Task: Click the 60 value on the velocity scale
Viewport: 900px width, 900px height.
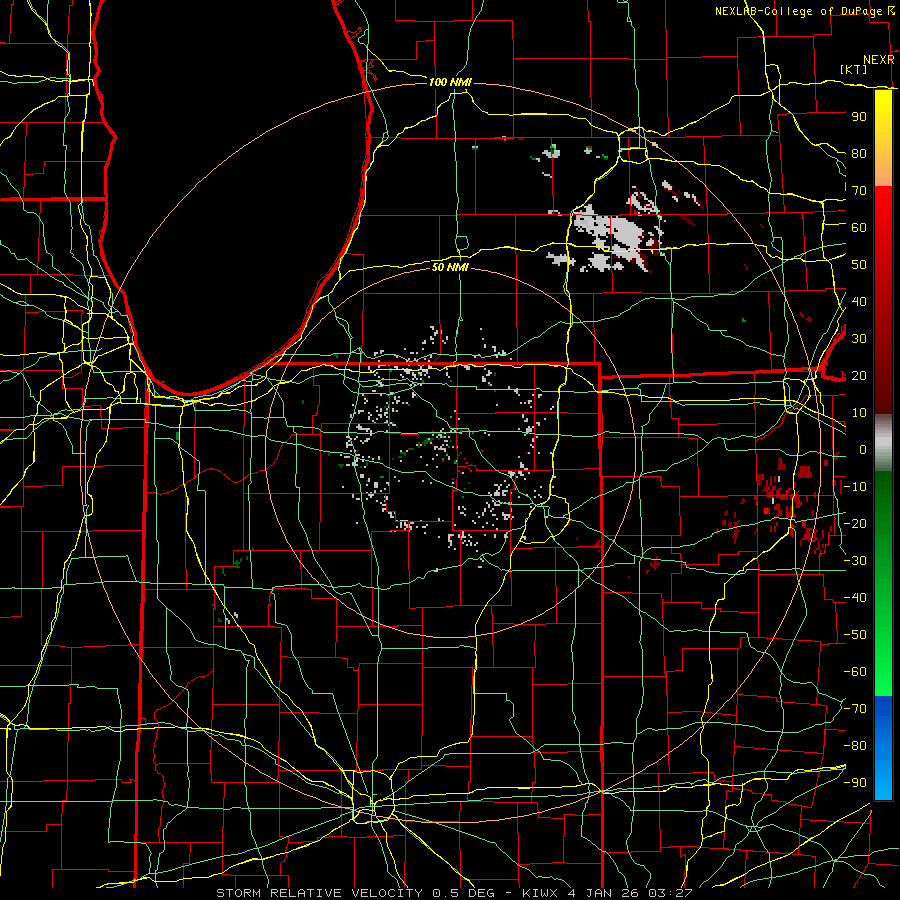Action: coord(859,227)
